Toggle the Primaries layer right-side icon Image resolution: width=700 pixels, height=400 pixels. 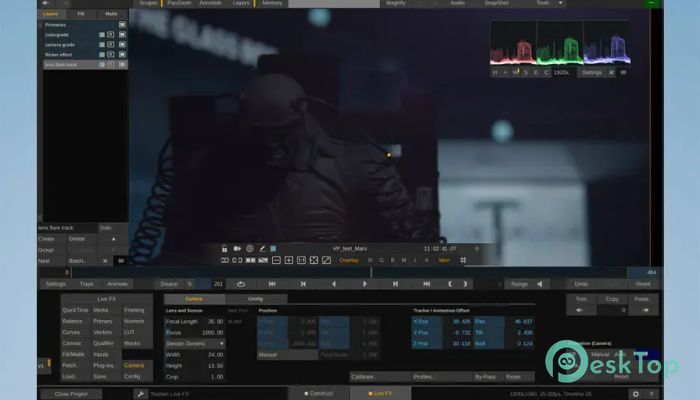coord(122,25)
